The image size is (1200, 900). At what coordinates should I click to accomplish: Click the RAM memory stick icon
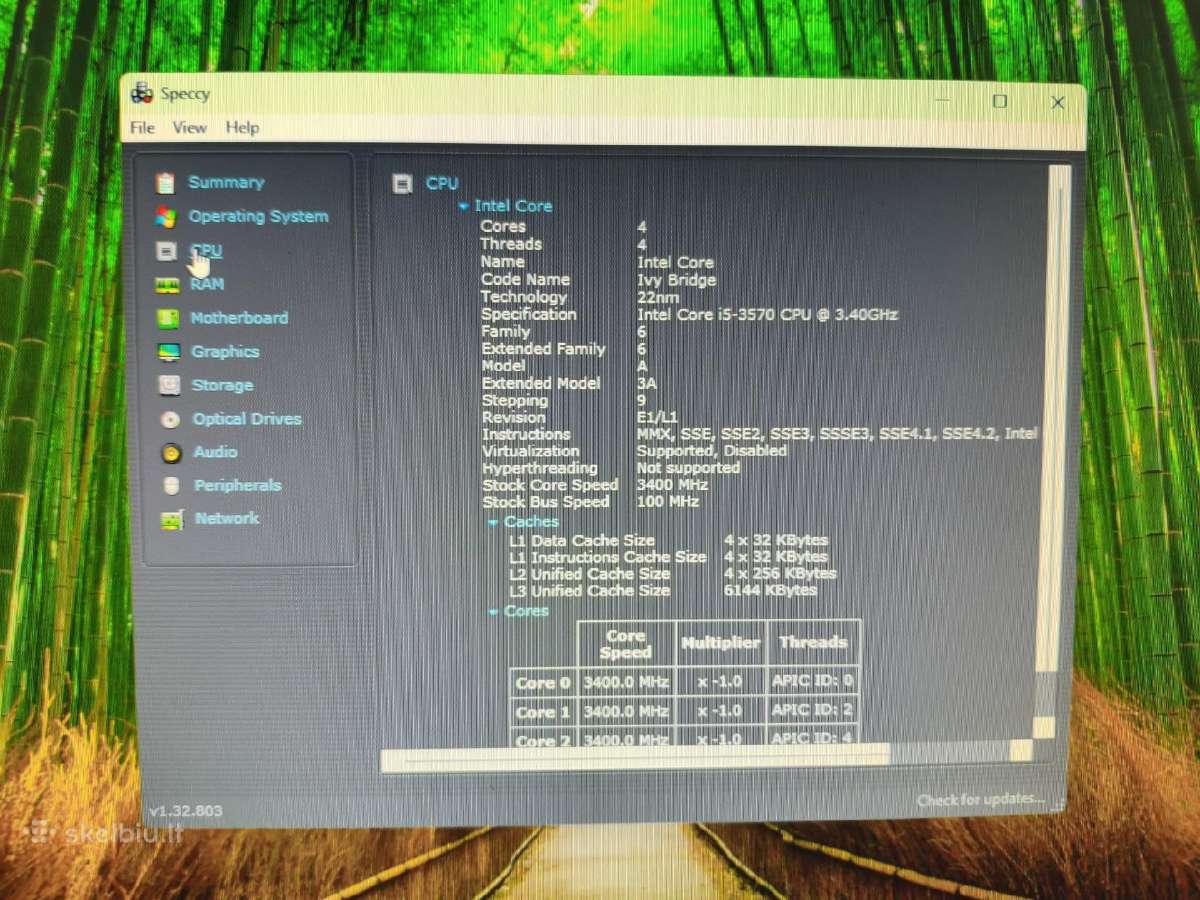coord(167,285)
